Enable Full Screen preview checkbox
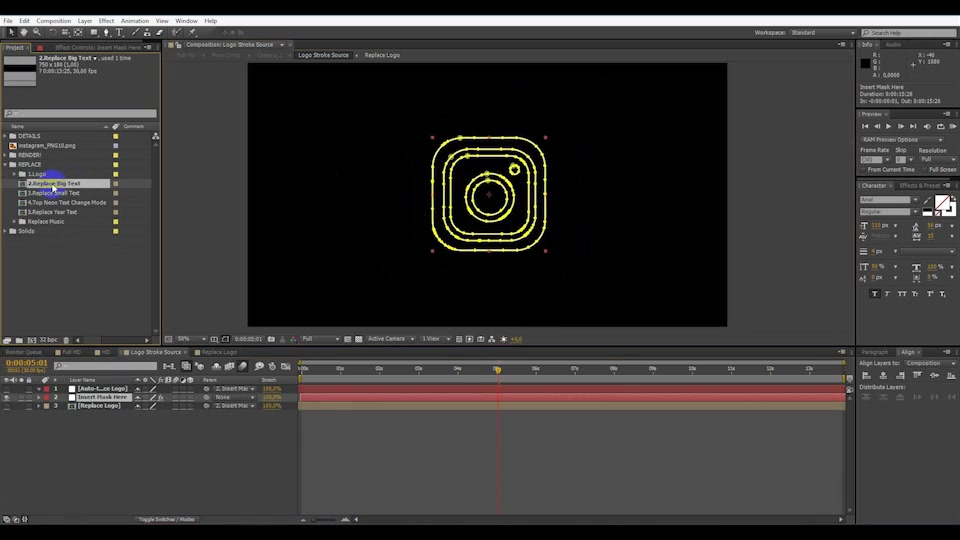This screenshot has width=960, height=540. pyautogui.click(x=925, y=170)
